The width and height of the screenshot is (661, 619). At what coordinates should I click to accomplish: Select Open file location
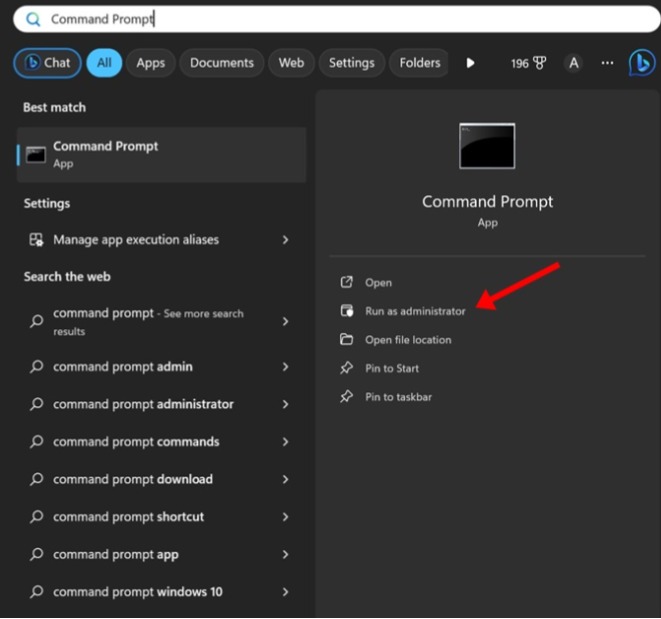coord(407,340)
